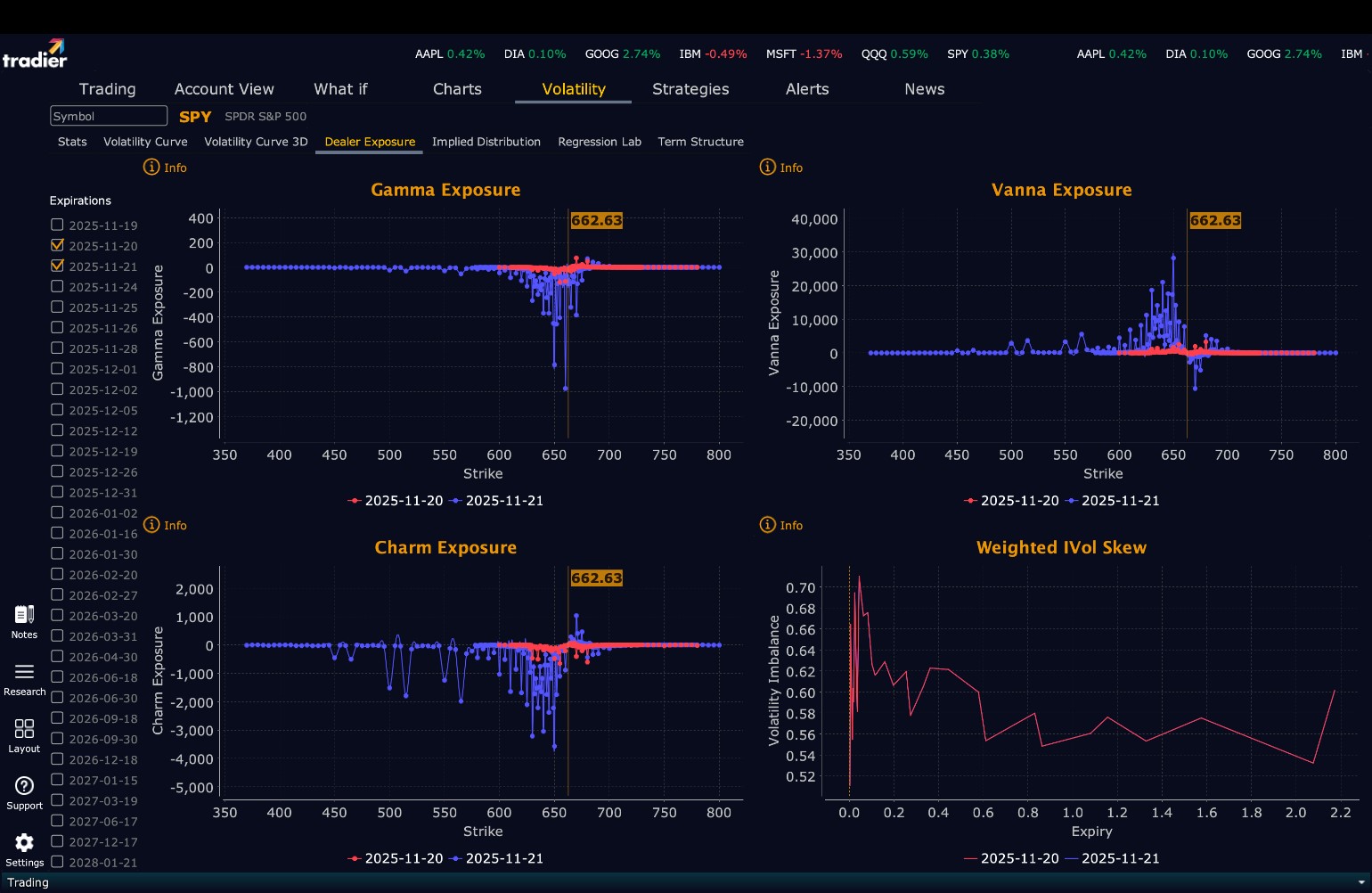Toggle 2025-11-21 series in Gamma Exposure legend
The image size is (1372, 893).
[496, 501]
